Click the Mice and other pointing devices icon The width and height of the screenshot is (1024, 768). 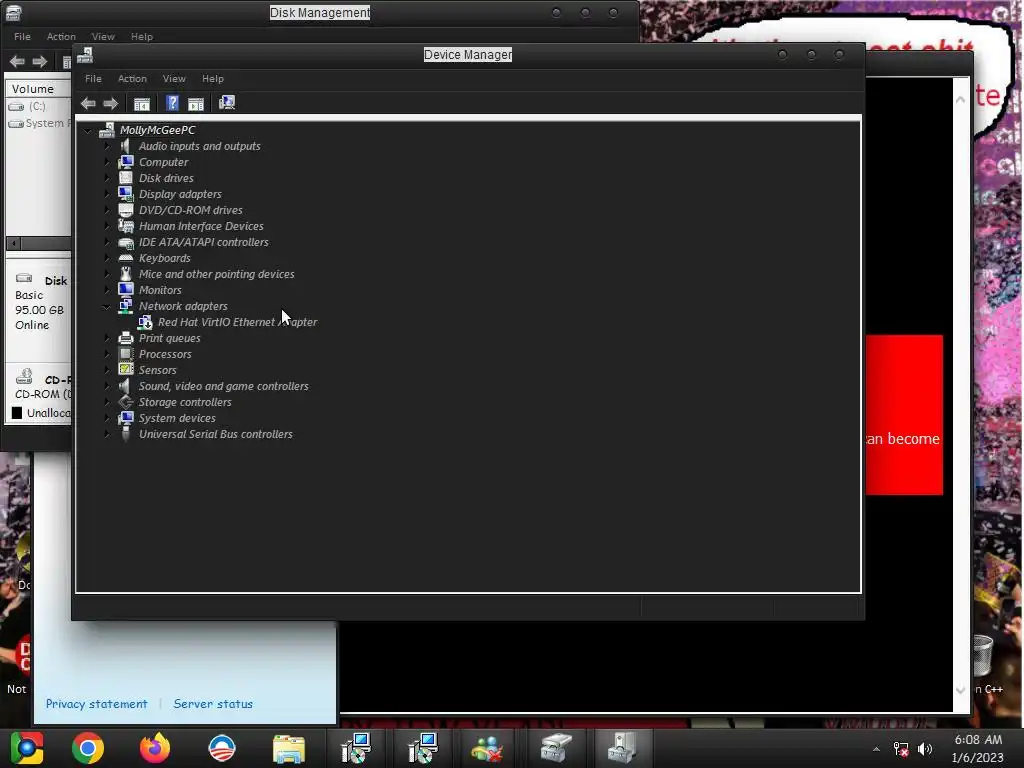point(125,274)
